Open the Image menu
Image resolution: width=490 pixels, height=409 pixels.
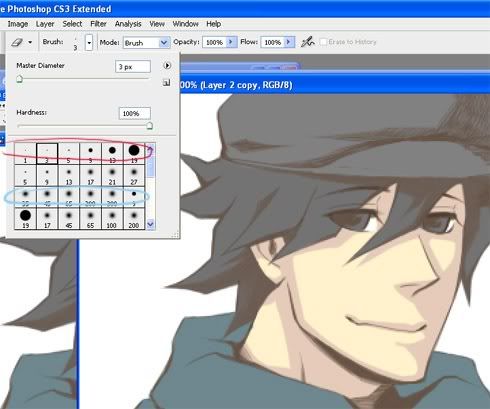[x=18, y=24]
